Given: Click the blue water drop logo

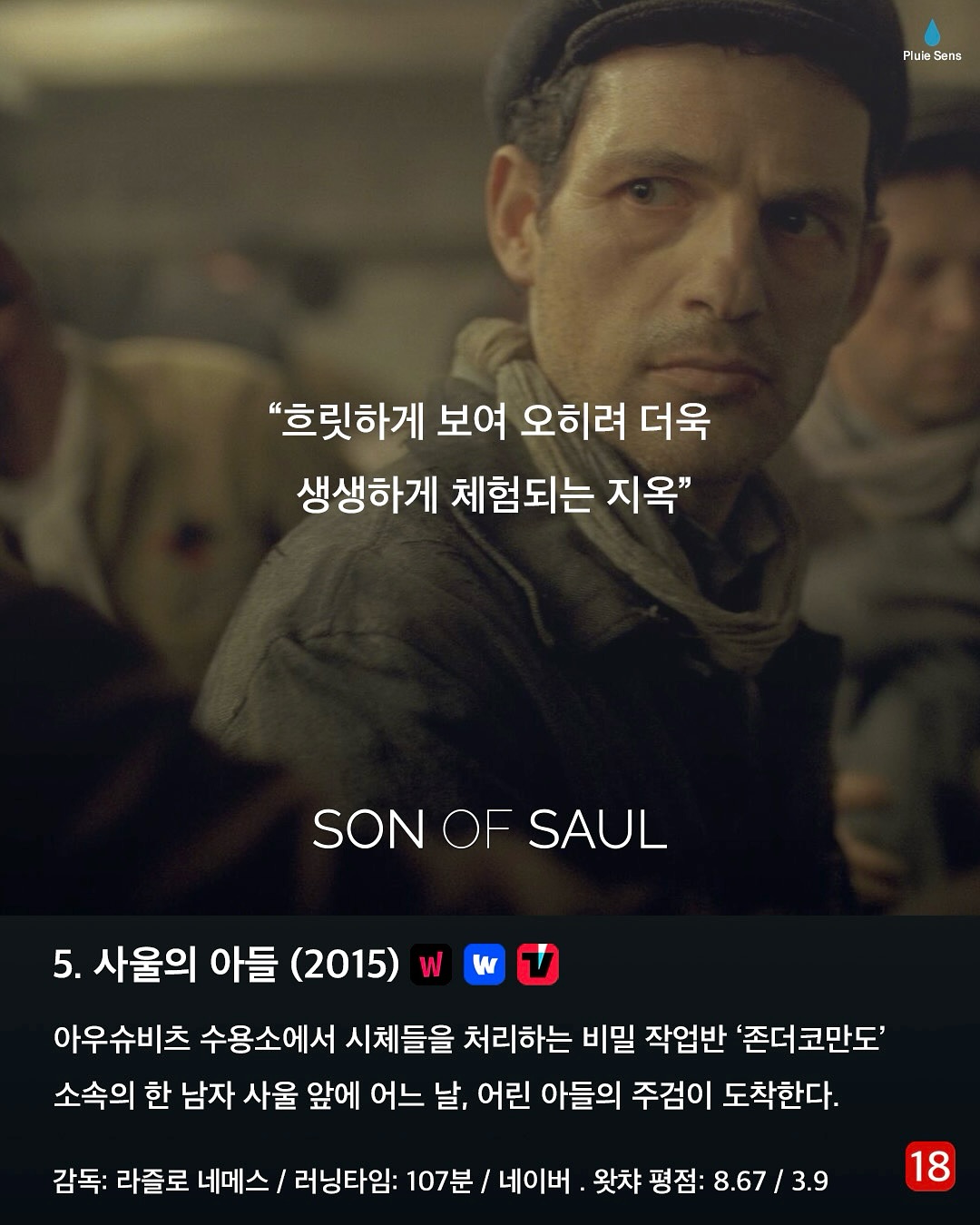Looking at the screenshot, I should tap(932, 33).
